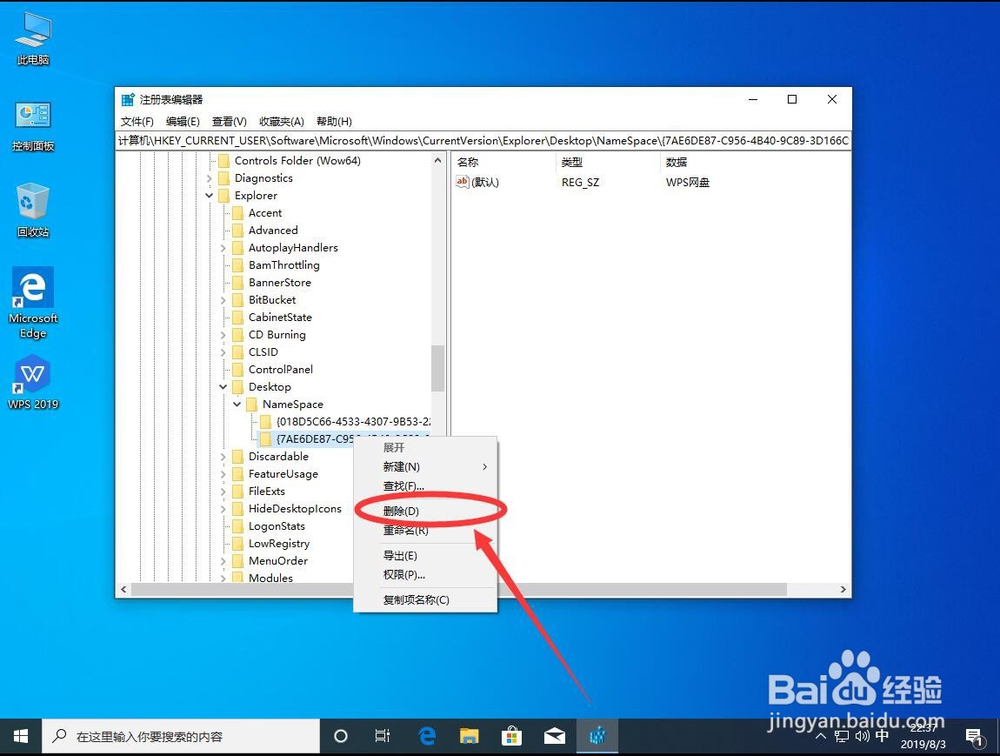Open the 此电脑 desktop icon

(x=33, y=38)
